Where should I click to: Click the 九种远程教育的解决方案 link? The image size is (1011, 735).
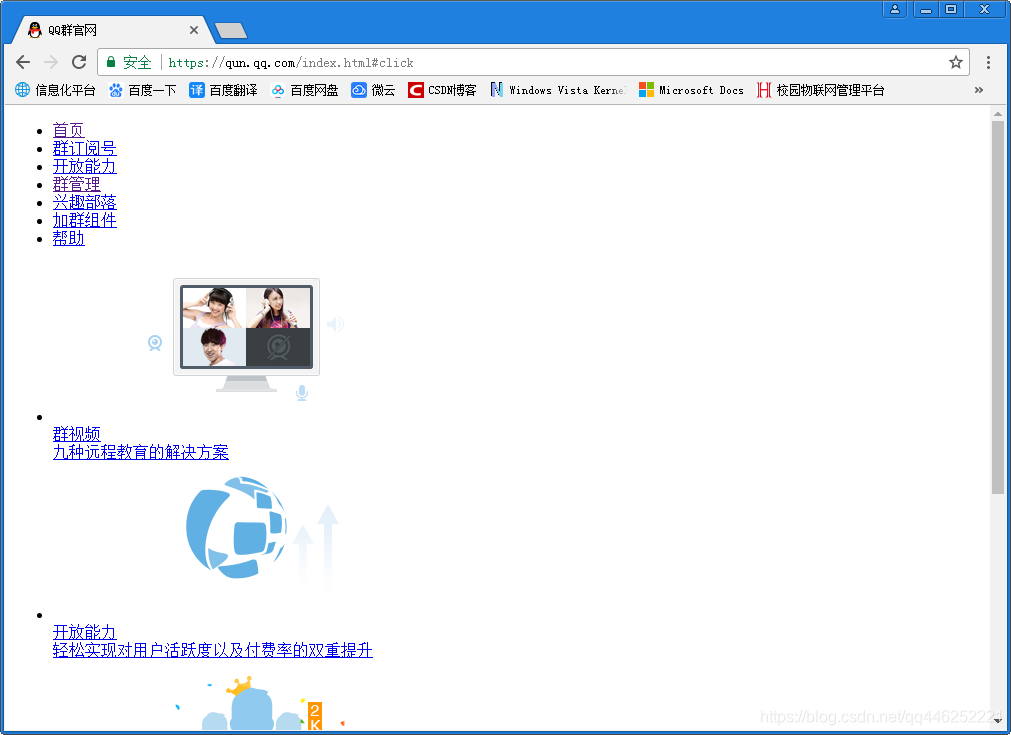[140, 452]
